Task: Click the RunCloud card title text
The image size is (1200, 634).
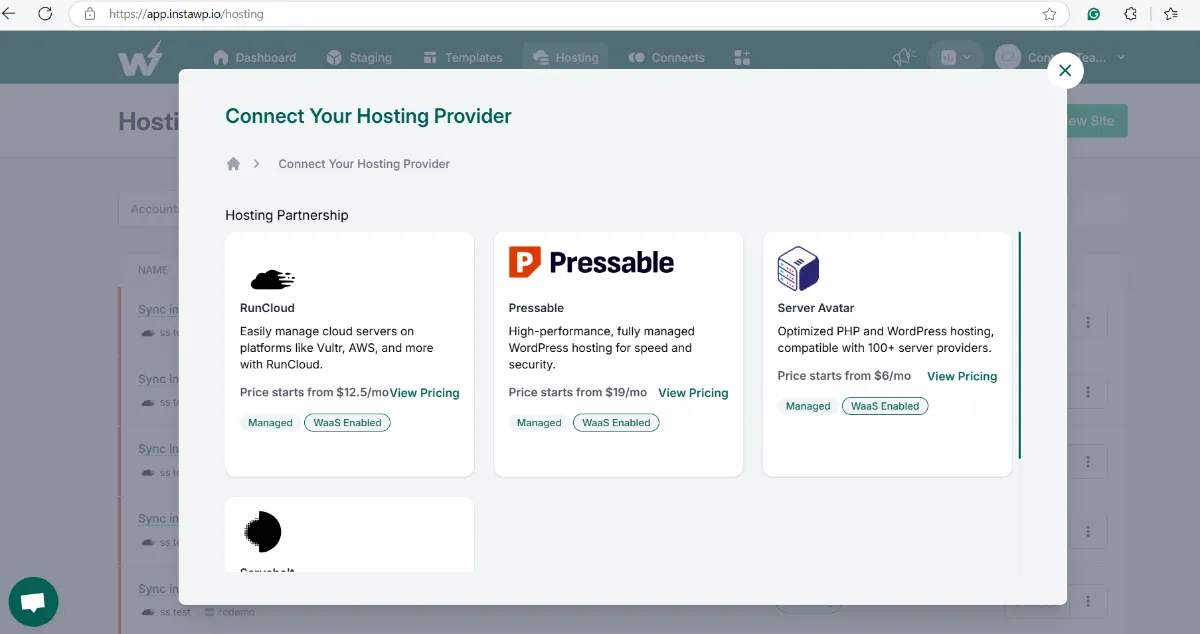Action: coord(267,308)
